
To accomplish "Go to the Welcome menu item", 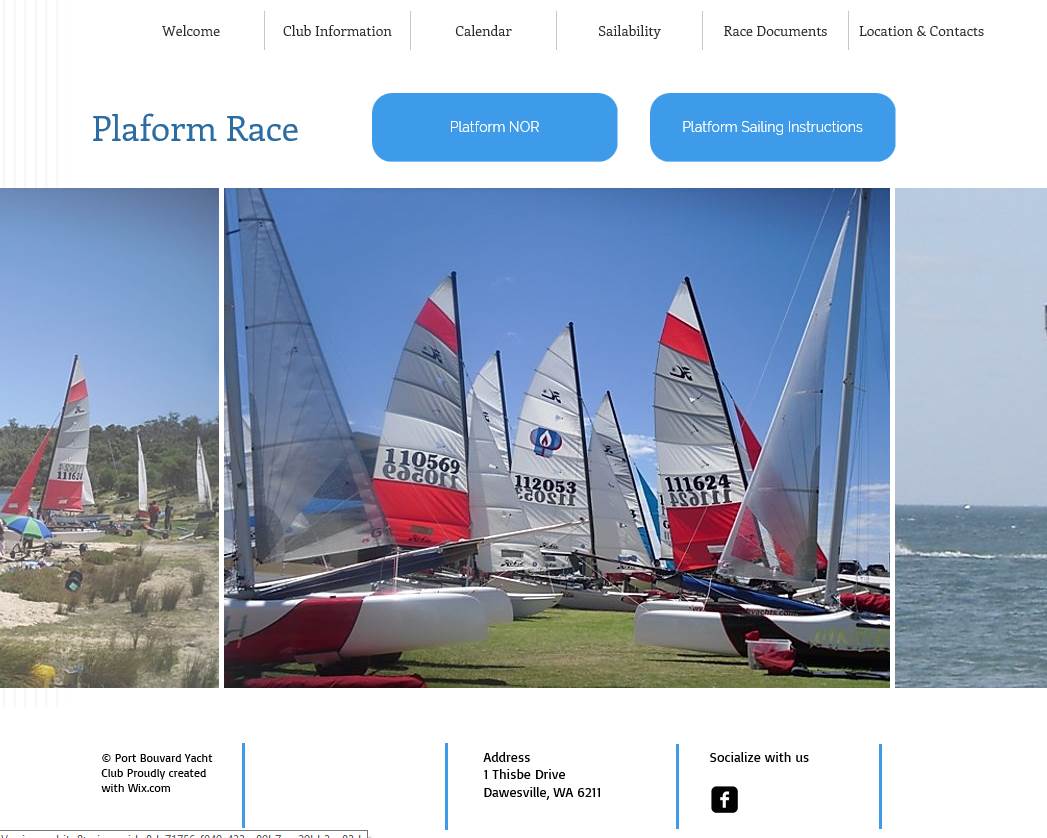I will click(x=191, y=31).
